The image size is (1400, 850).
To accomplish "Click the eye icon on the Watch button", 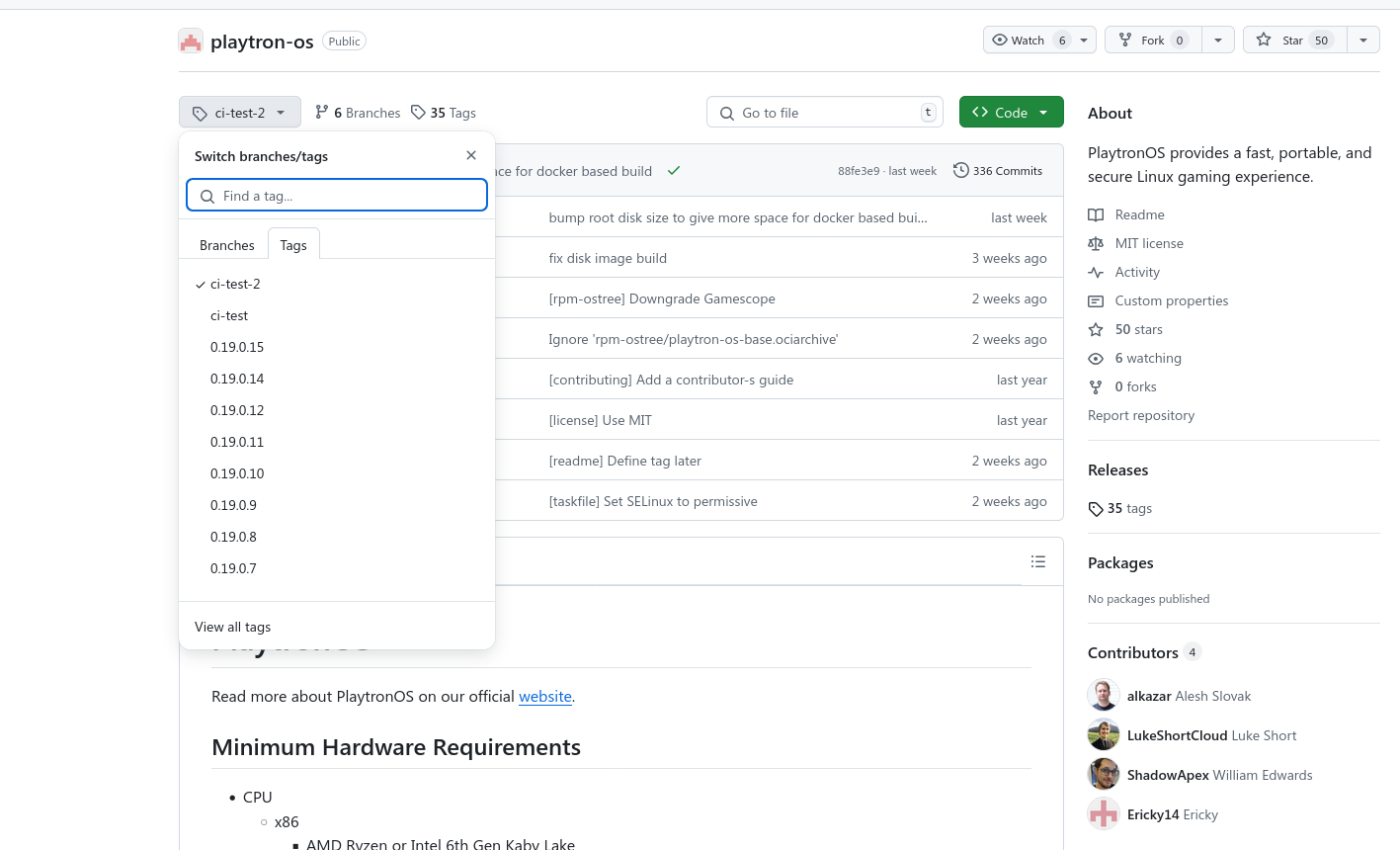I will (1000, 40).
